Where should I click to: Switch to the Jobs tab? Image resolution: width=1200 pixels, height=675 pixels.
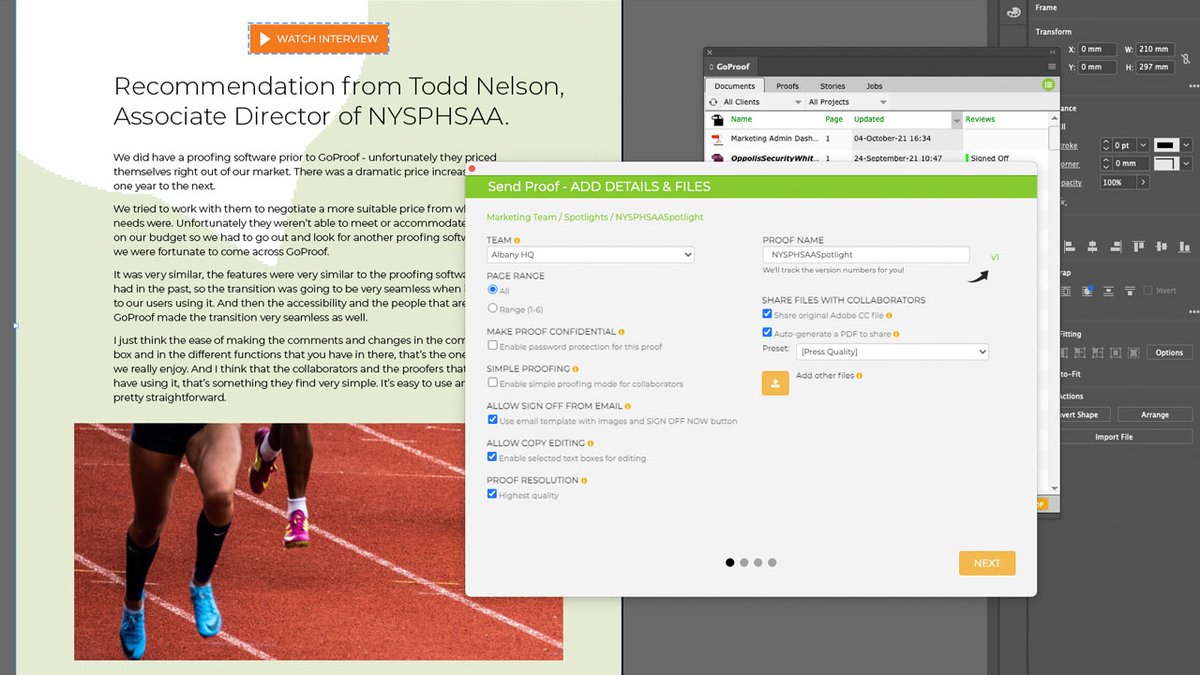click(x=874, y=86)
